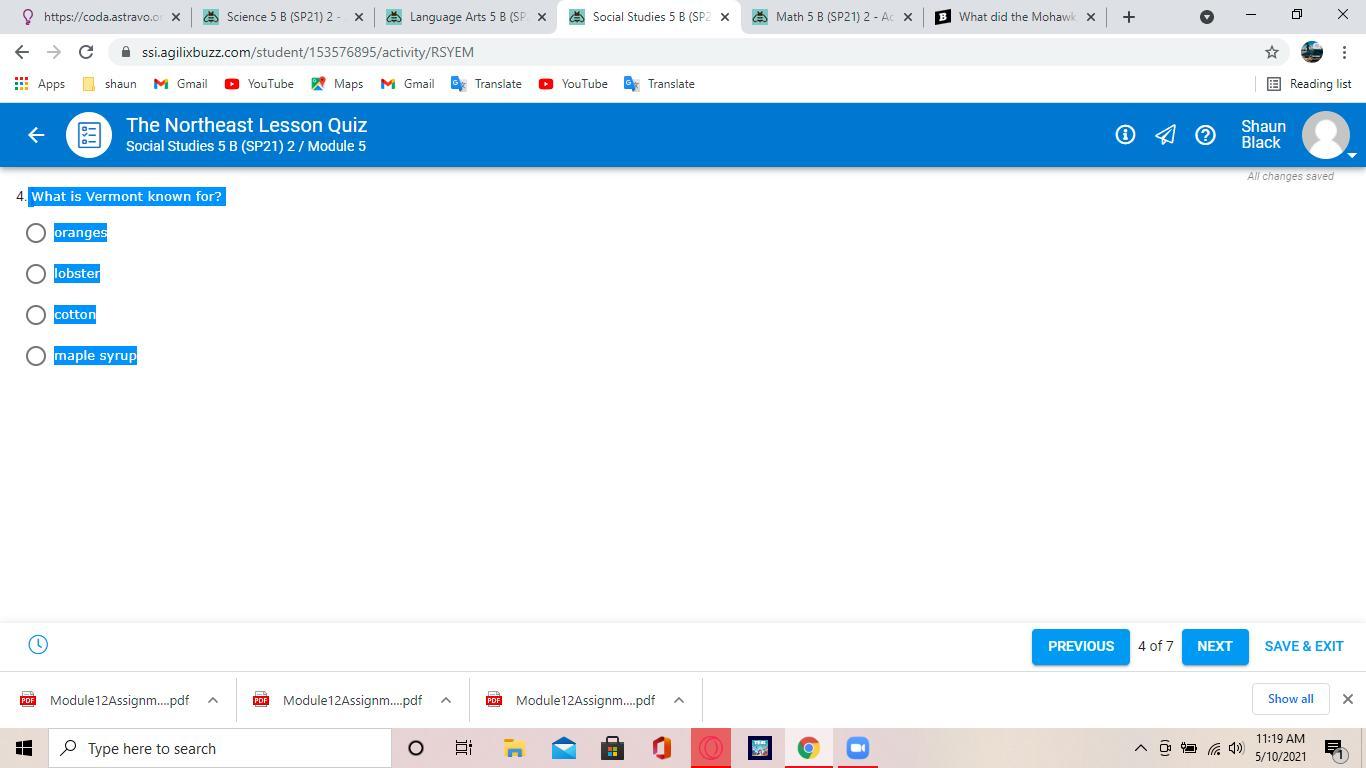Open the Apps grid in bookmarks bar

coord(40,84)
